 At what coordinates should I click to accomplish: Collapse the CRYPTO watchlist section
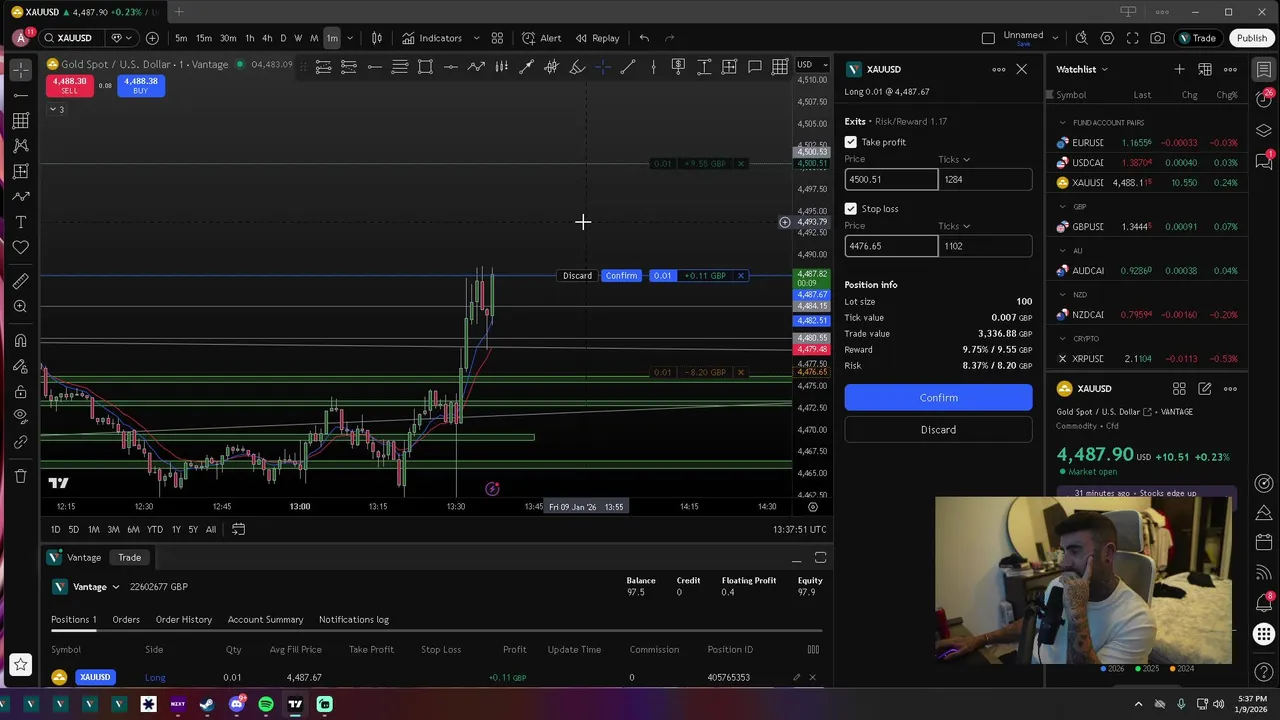[x=1062, y=339]
